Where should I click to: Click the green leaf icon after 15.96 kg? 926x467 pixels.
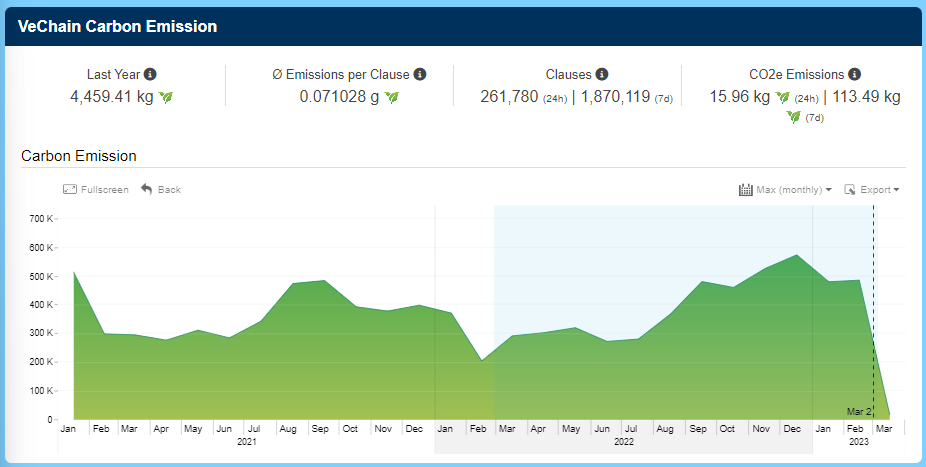coord(782,97)
